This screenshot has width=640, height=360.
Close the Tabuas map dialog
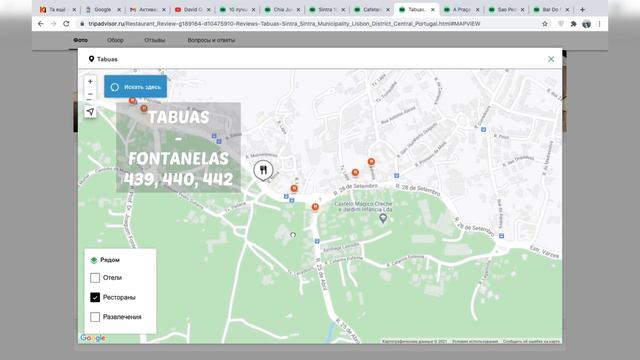(x=551, y=59)
